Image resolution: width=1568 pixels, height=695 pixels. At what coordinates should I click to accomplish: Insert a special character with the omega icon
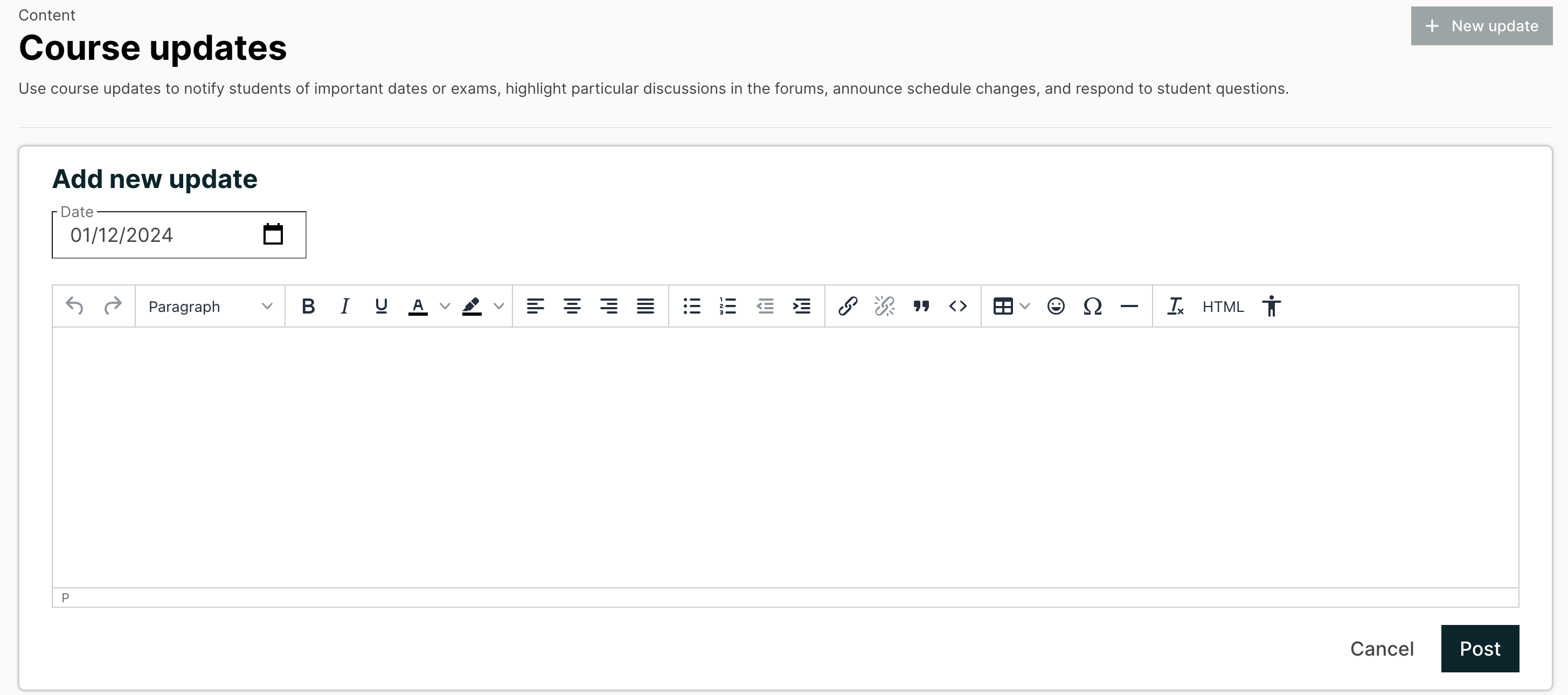pyautogui.click(x=1093, y=306)
